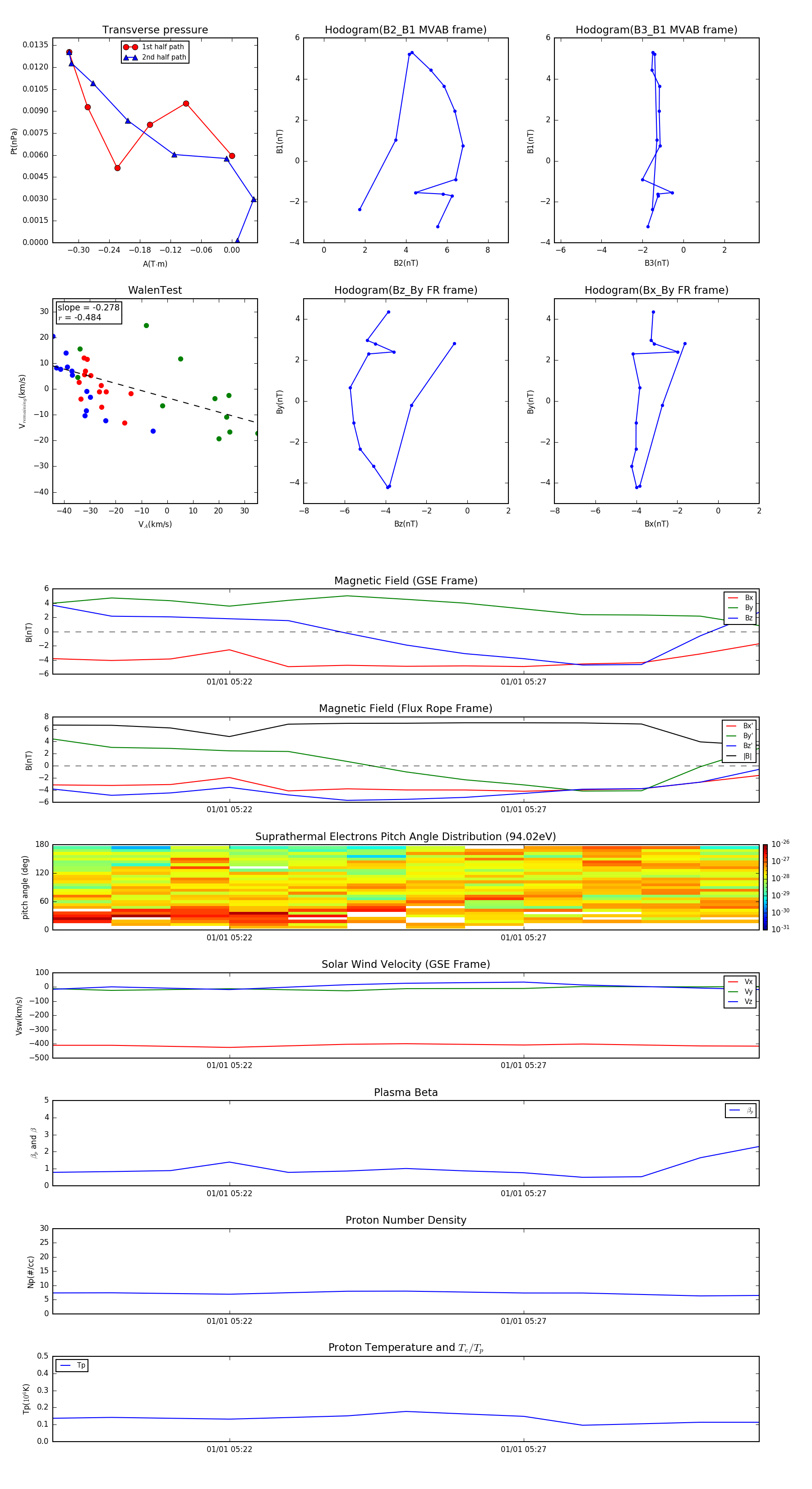
Task: Click the 'V_remaining(km/s)' y-axis label
Action: [x=22, y=401]
